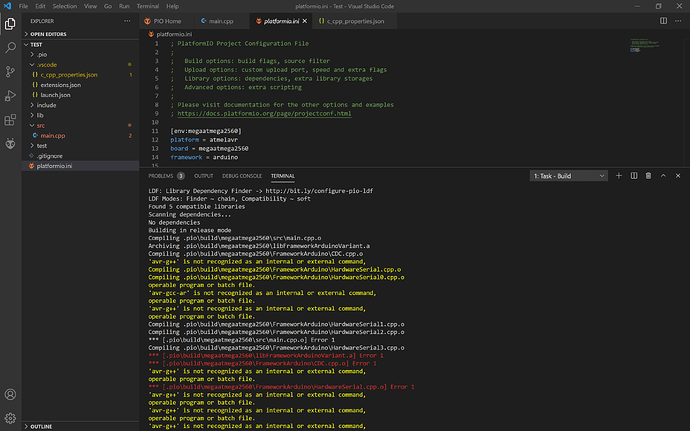Switch to the main.cpp editor tab
The height and width of the screenshot is (431, 690).
point(220,21)
